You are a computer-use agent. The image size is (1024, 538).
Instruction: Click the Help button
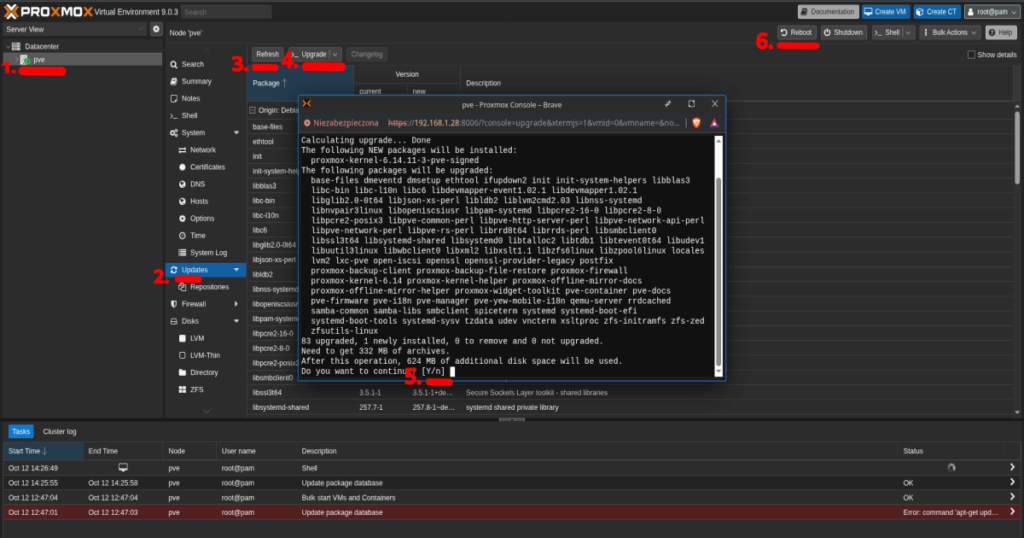pos(1000,33)
